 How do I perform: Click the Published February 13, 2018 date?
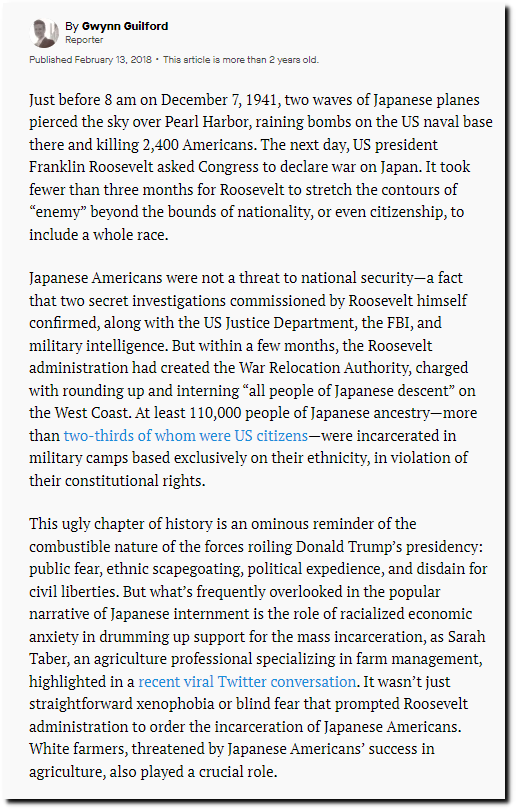(90, 60)
